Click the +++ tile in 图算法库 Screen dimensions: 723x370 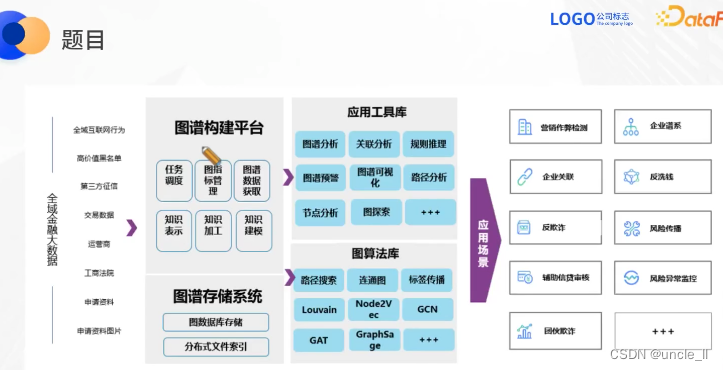(x=429, y=340)
